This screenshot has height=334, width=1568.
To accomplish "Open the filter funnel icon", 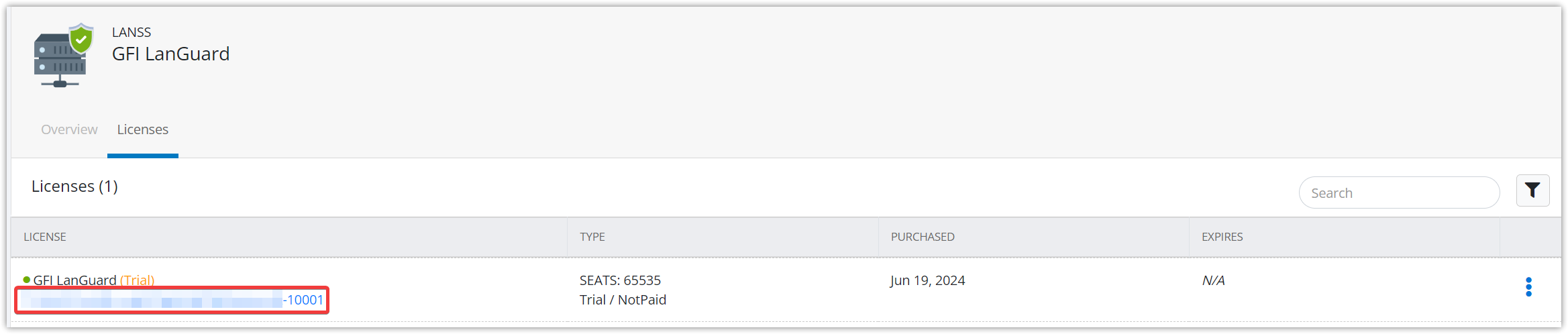I will [x=1532, y=190].
